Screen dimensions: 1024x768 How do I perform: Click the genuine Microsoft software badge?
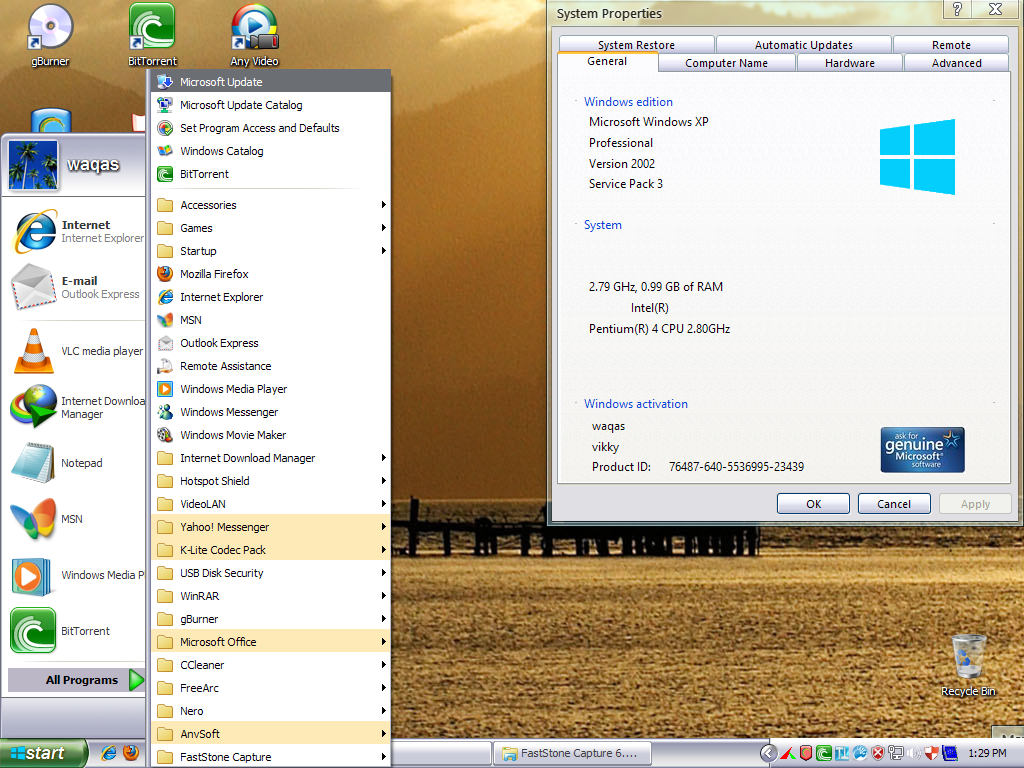point(922,450)
